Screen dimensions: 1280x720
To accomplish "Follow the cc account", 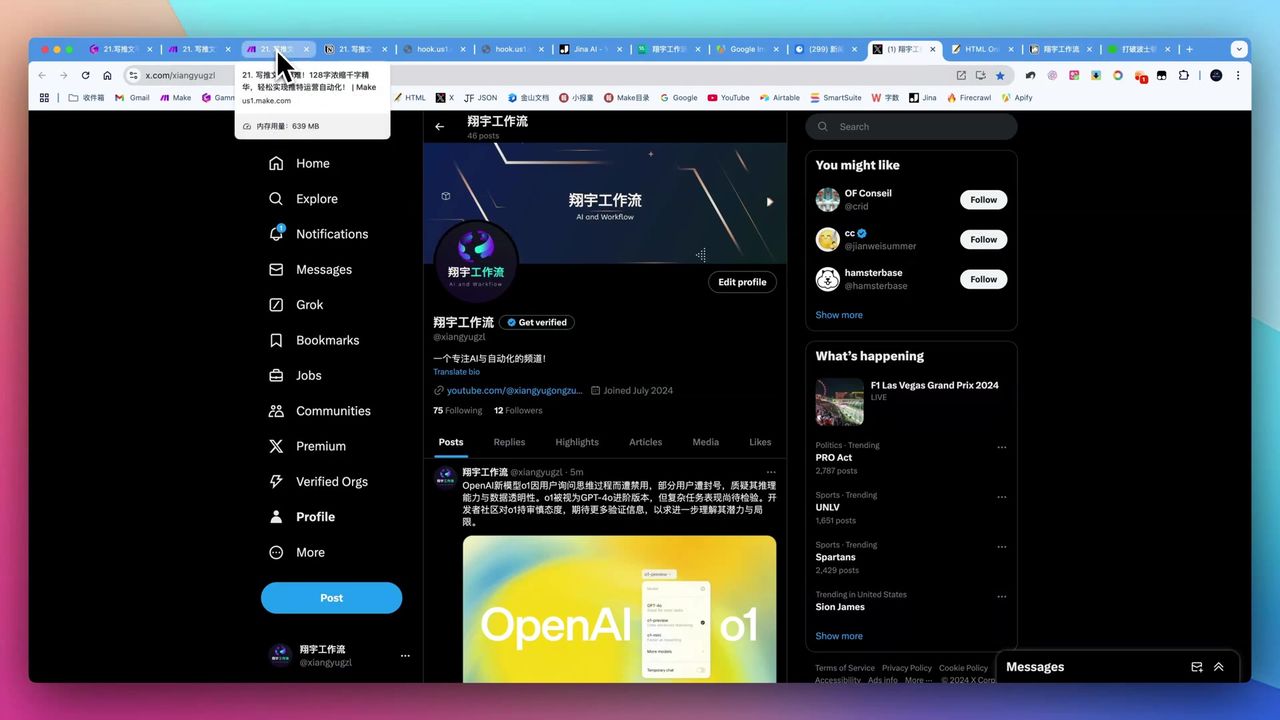I will tap(983, 239).
